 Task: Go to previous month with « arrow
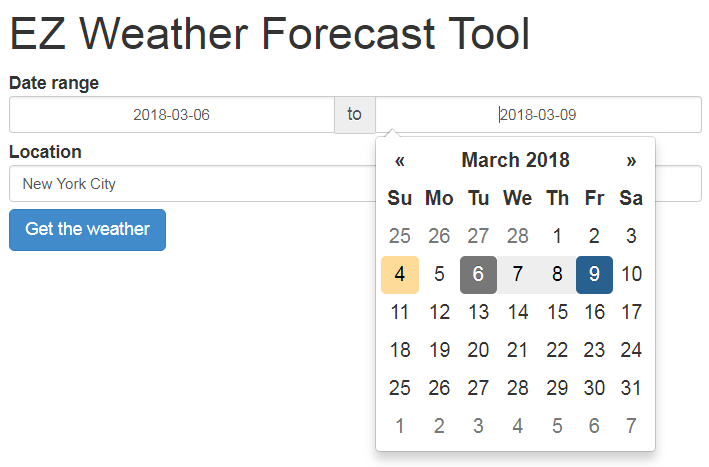(x=400, y=160)
